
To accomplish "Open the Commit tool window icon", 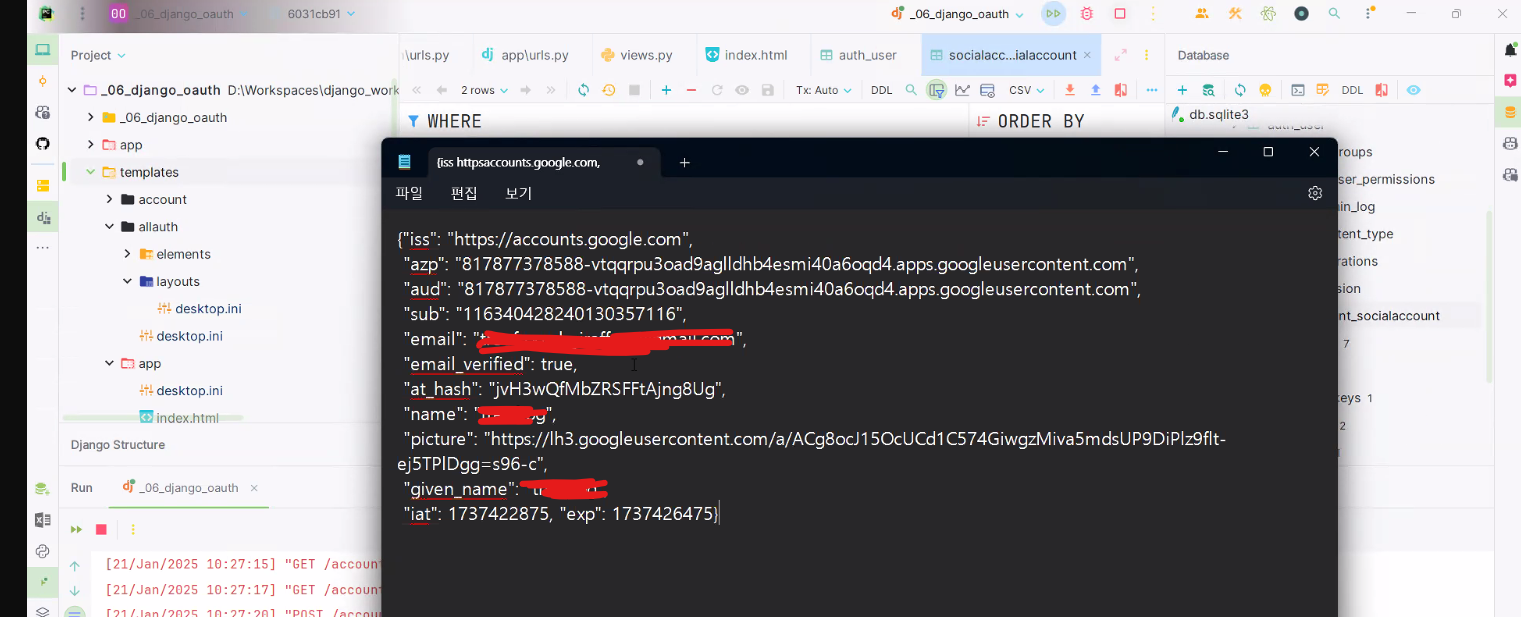I will (x=42, y=81).
